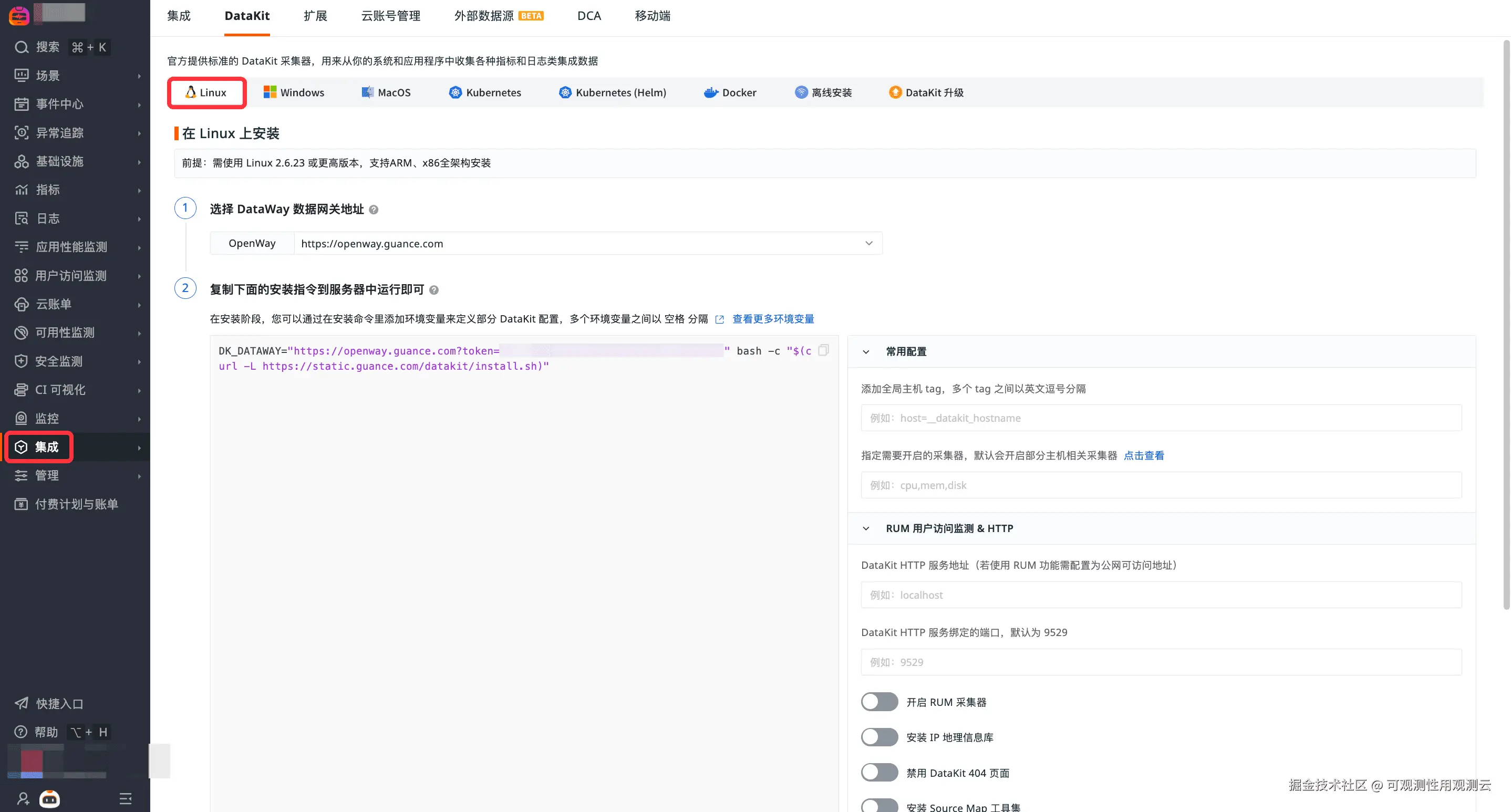Toggle 禁用 DataKit 404 页面 switch
1511x812 pixels.
(879, 773)
